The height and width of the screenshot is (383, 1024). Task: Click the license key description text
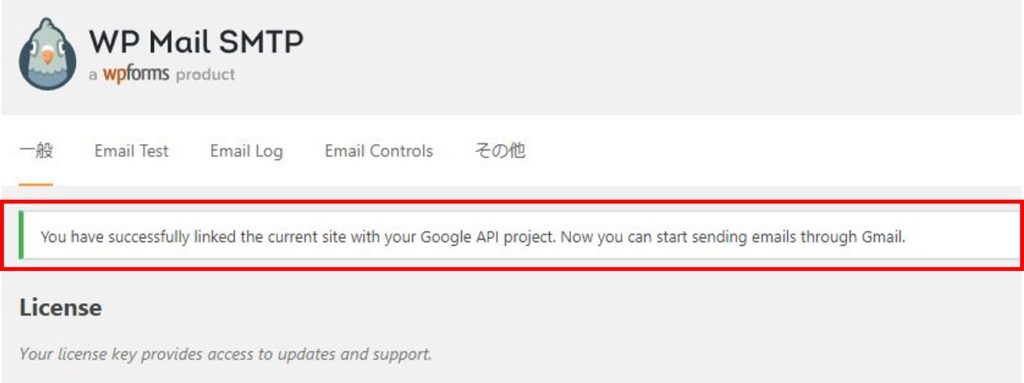[x=225, y=354]
